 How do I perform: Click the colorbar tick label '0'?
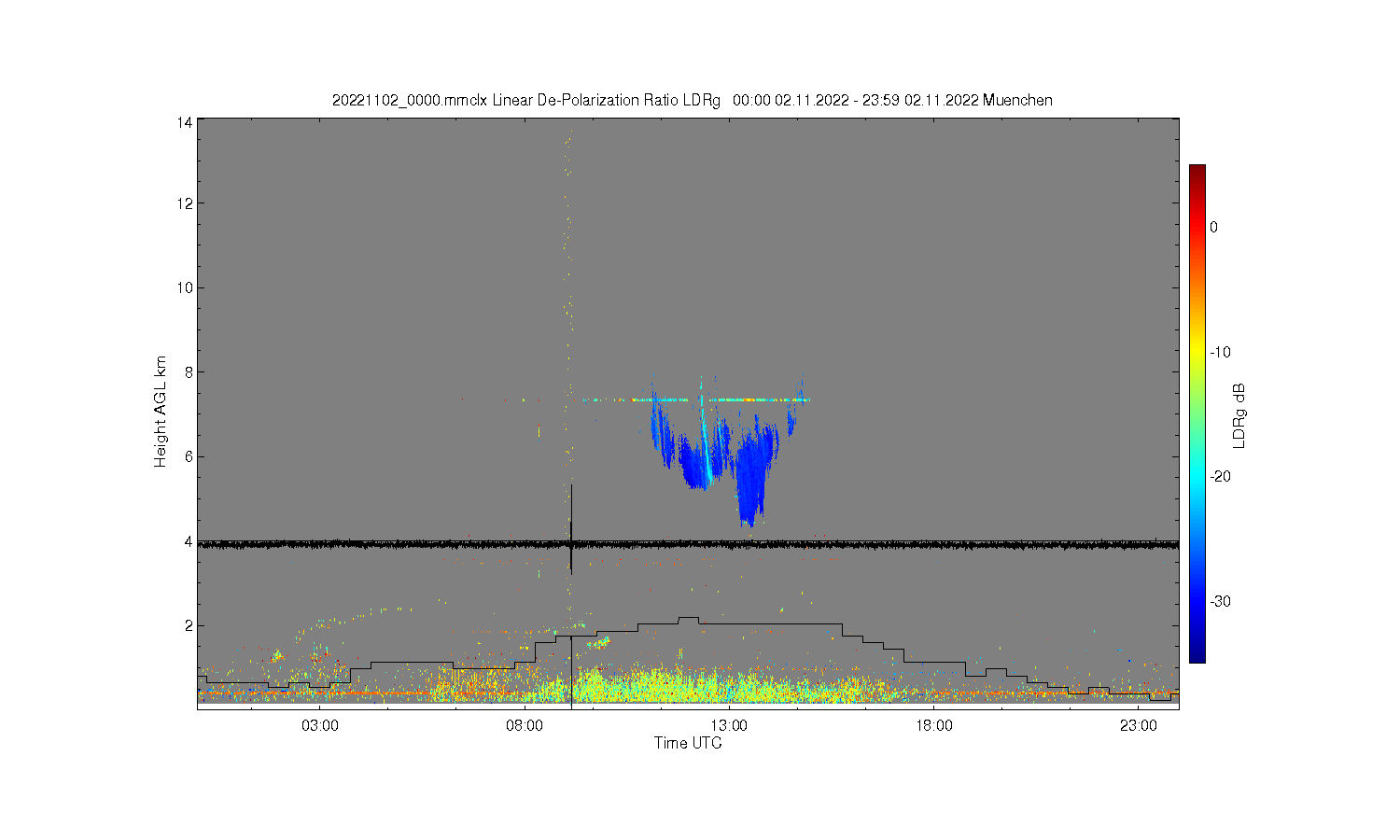coord(1213,227)
